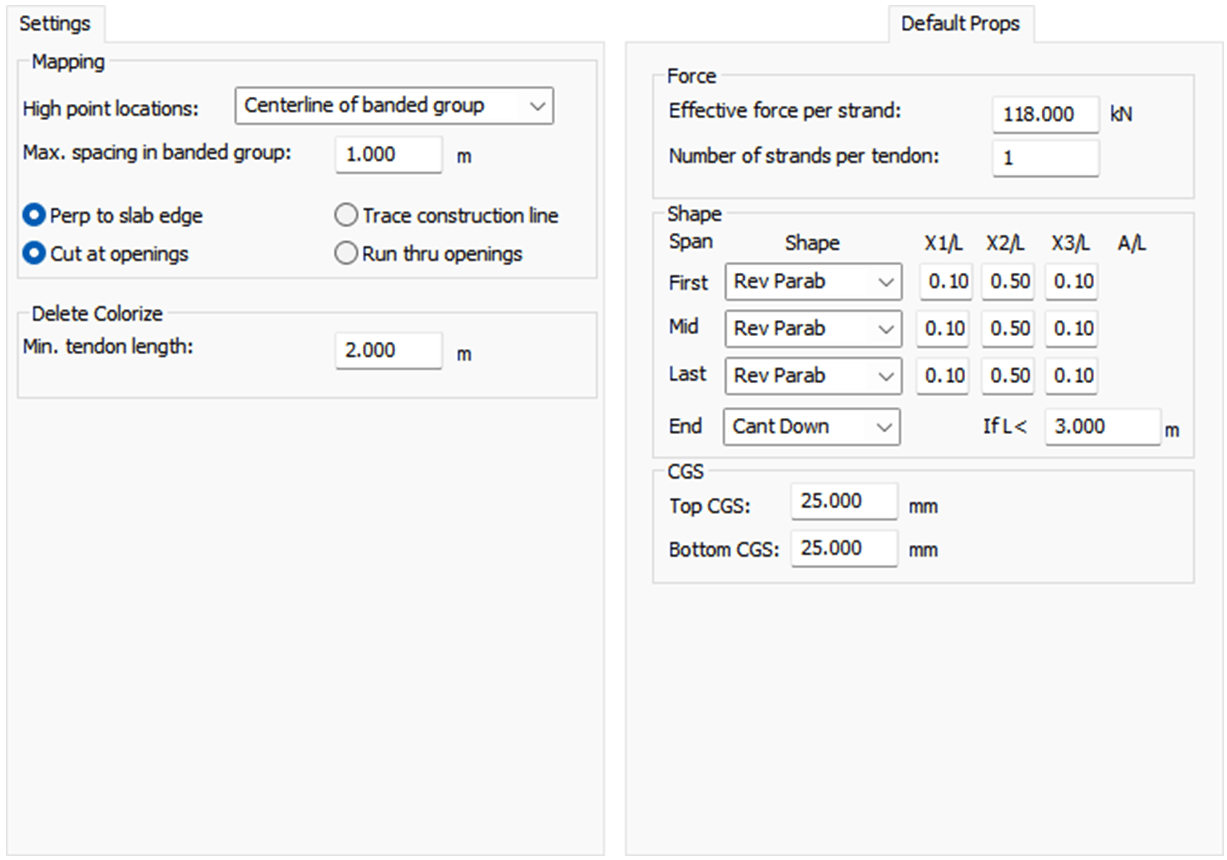Click the Bottom CGS input field

[843, 549]
